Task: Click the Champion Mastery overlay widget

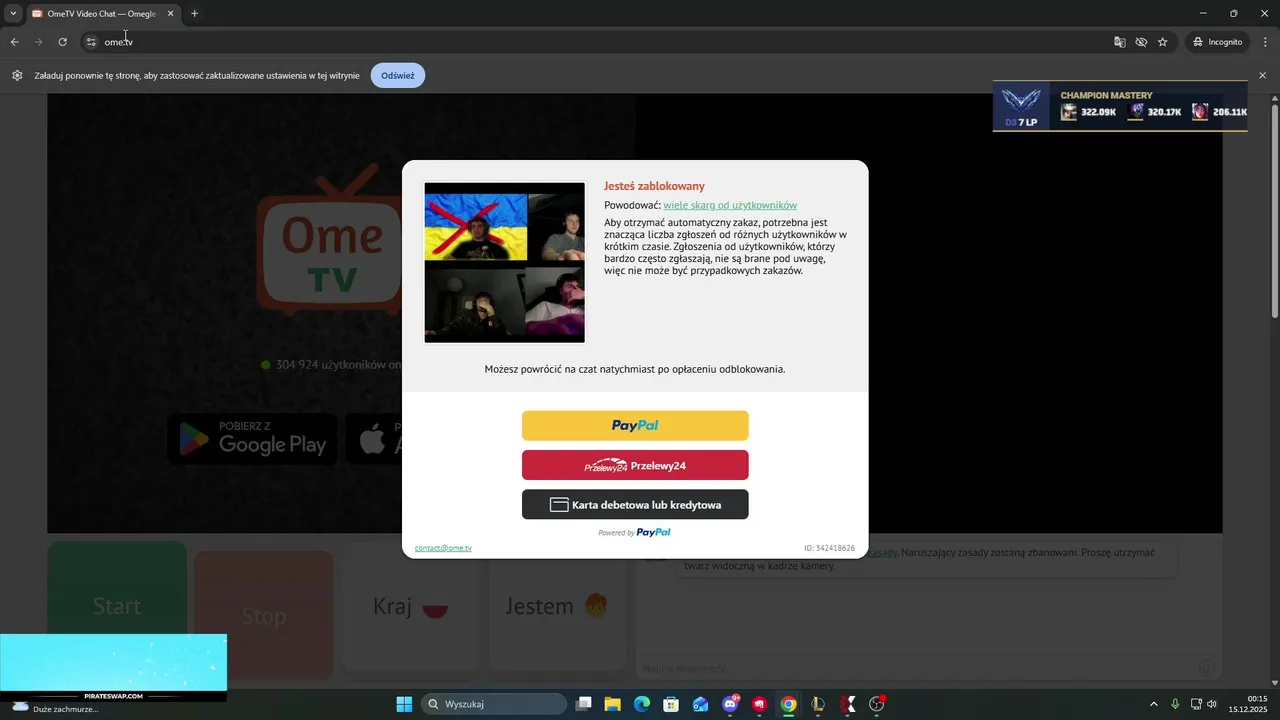Action: [x=1120, y=106]
